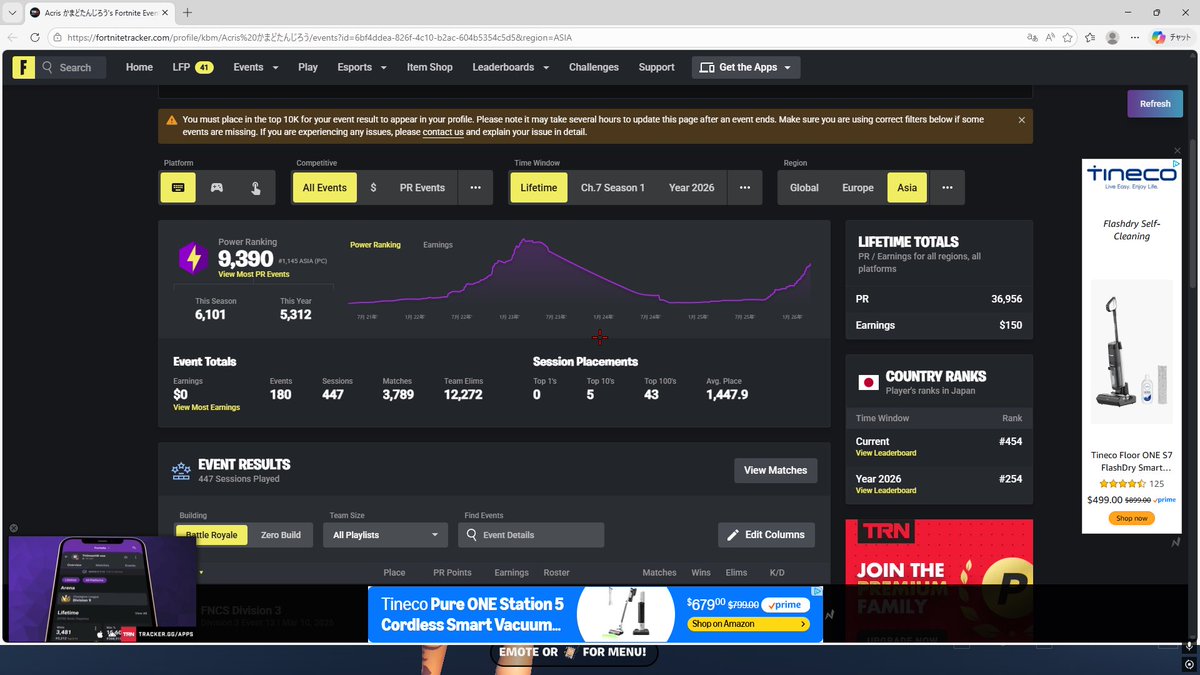Select the All Events competitive filter

point(324,187)
